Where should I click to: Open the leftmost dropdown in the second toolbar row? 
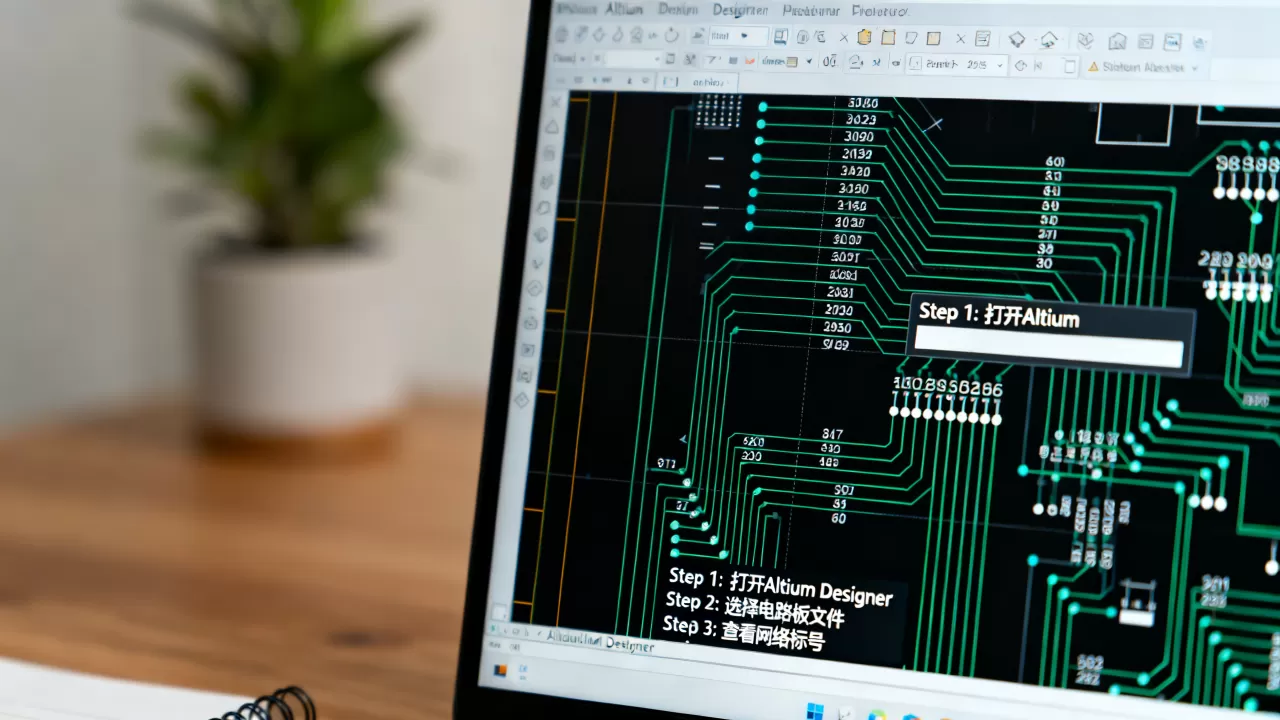click(569, 58)
